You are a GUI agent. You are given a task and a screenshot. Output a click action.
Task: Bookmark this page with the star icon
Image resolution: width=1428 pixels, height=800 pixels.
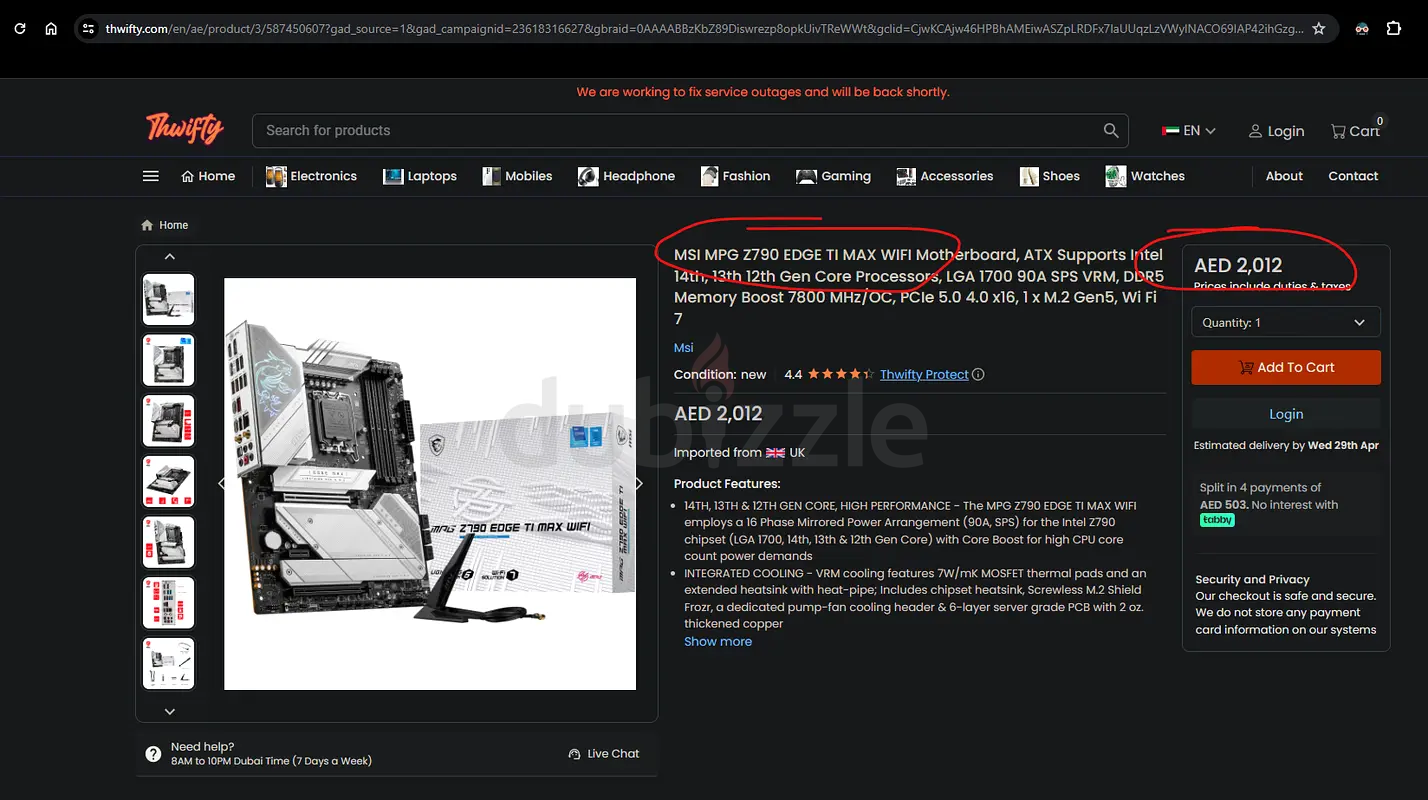click(1319, 29)
